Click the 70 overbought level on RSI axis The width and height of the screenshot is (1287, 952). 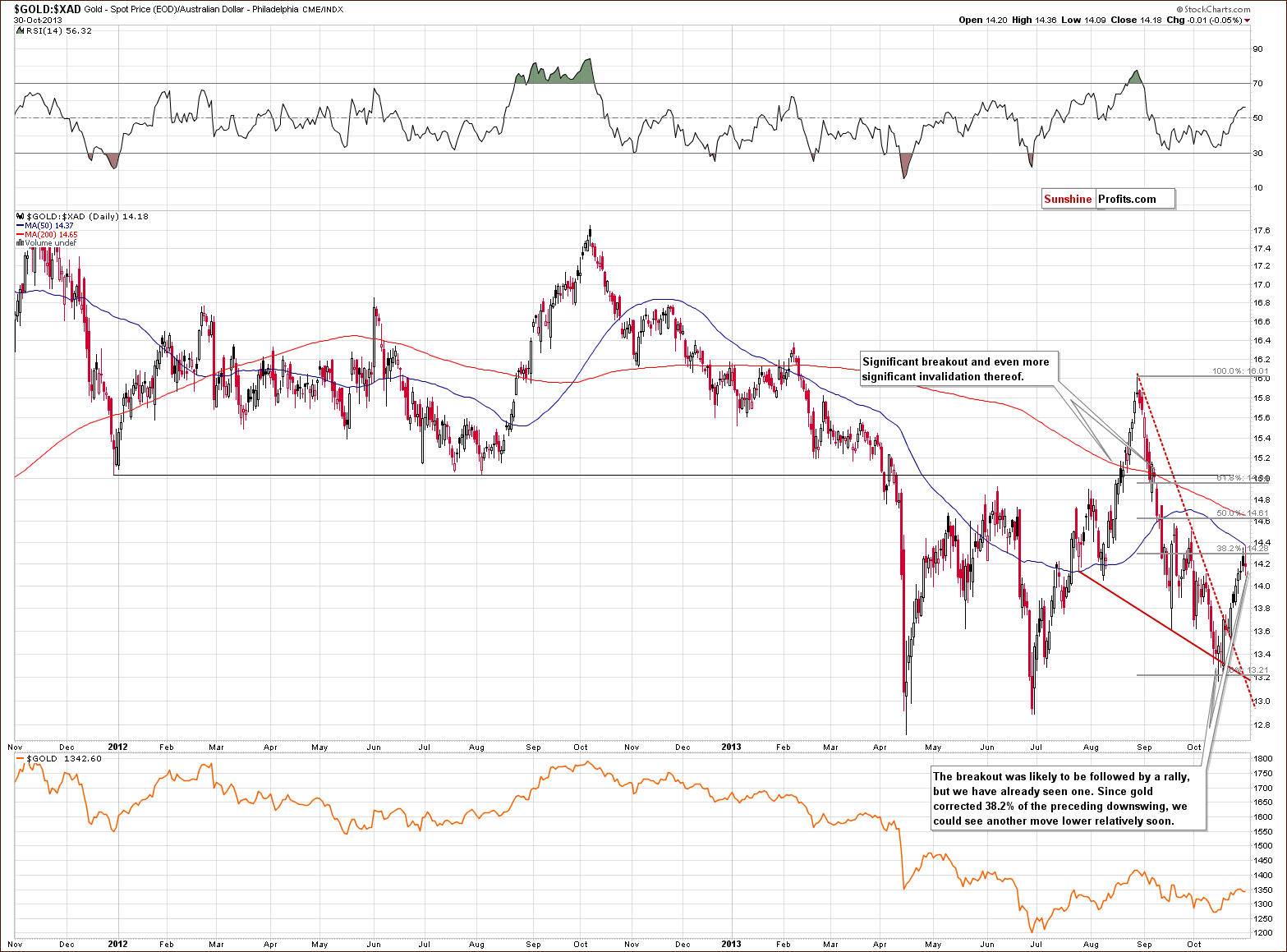[1257, 84]
